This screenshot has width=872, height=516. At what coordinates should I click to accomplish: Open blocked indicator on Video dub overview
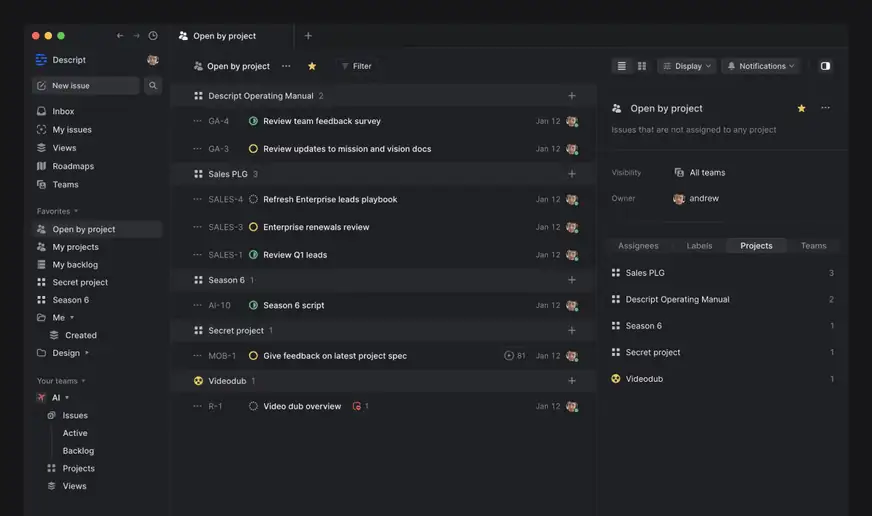pyautogui.click(x=360, y=406)
